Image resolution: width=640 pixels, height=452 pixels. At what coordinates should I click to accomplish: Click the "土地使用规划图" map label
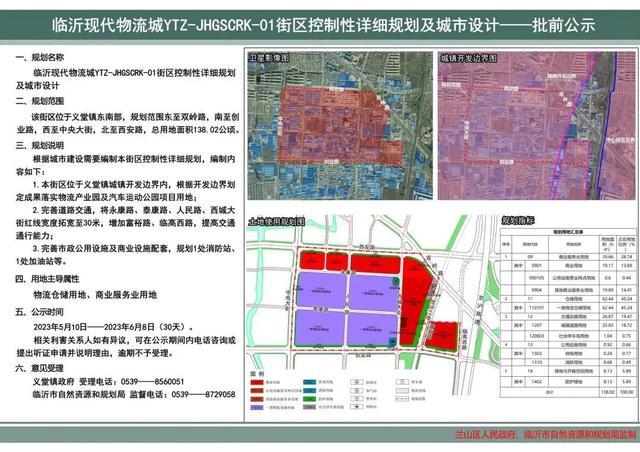pos(277,222)
